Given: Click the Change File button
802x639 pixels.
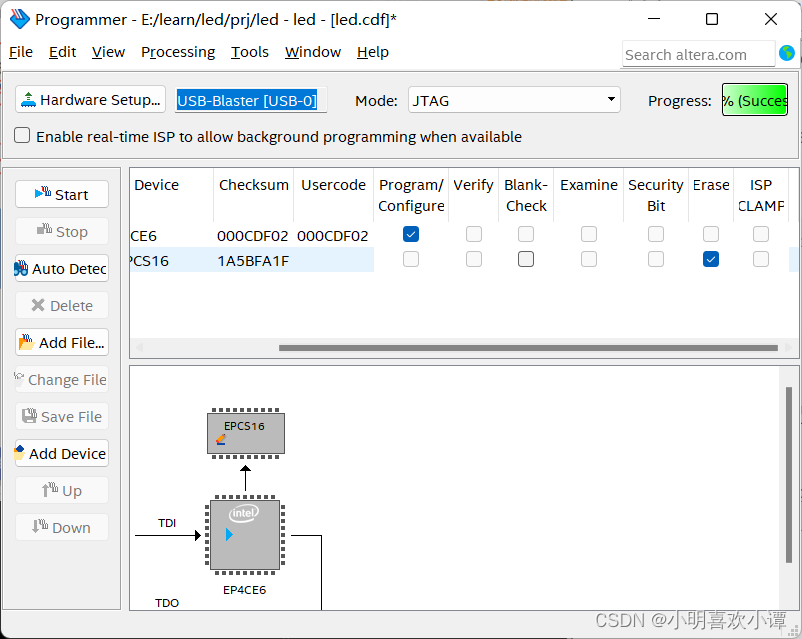Looking at the screenshot, I should pos(62,380).
